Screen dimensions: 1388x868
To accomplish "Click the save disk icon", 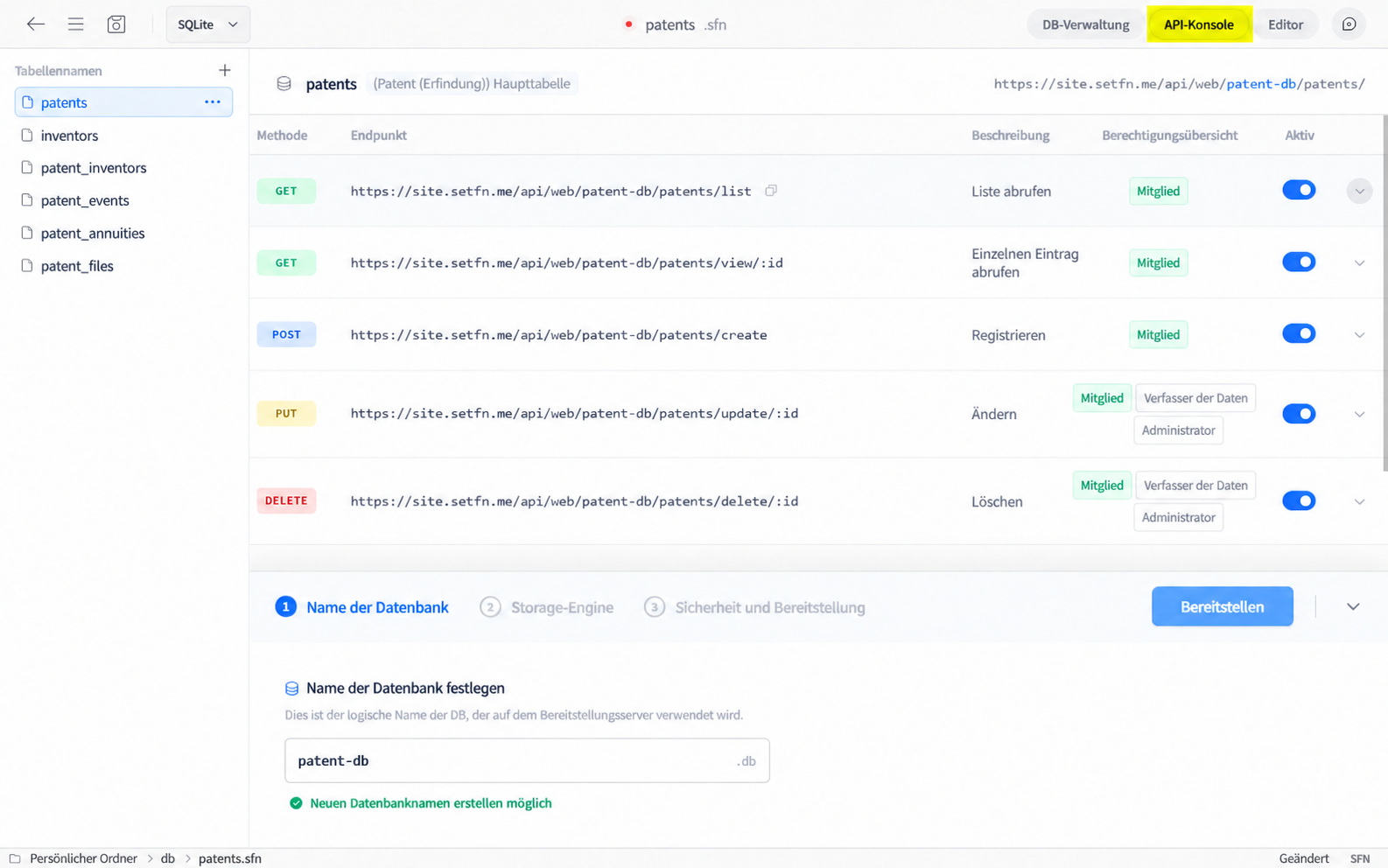I will click(x=116, y=24).
